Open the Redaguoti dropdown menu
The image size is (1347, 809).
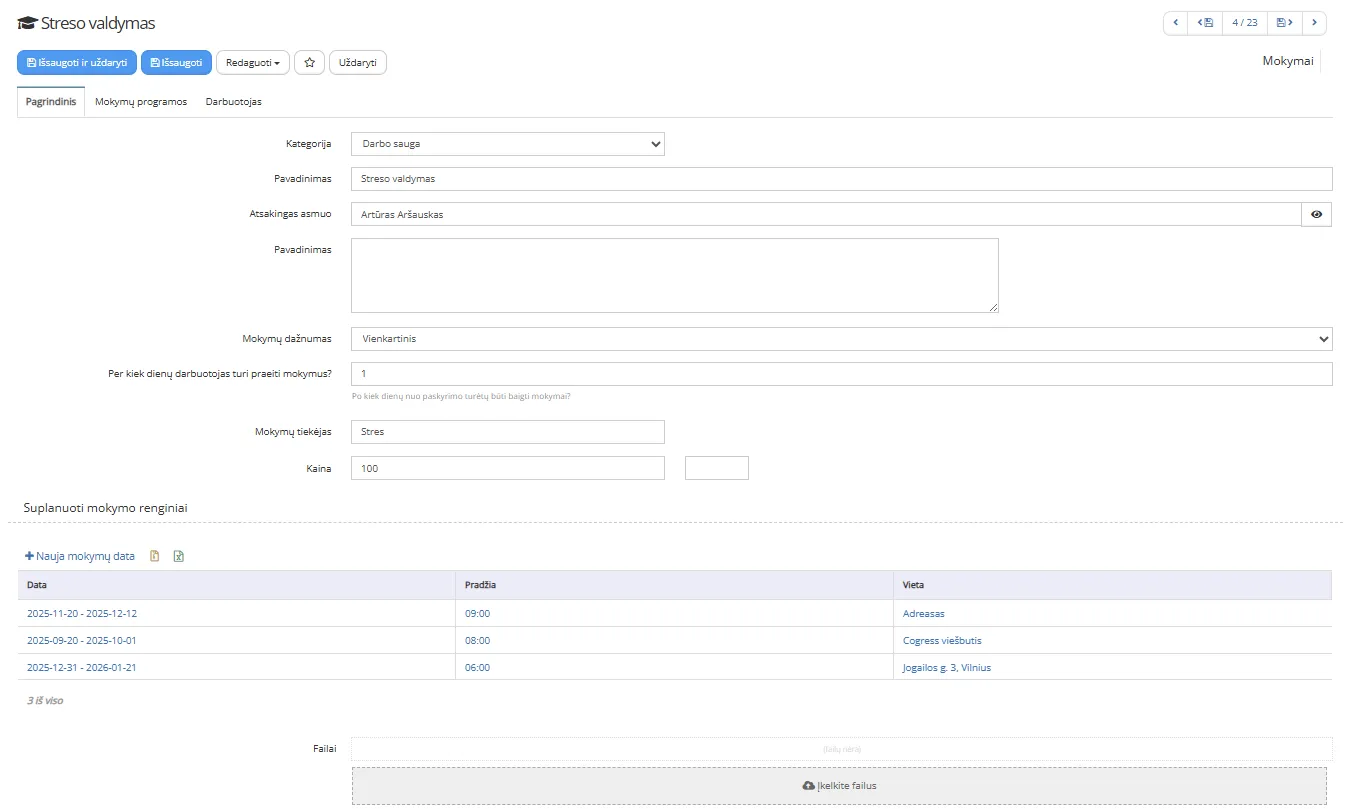[x=252, y=63]
